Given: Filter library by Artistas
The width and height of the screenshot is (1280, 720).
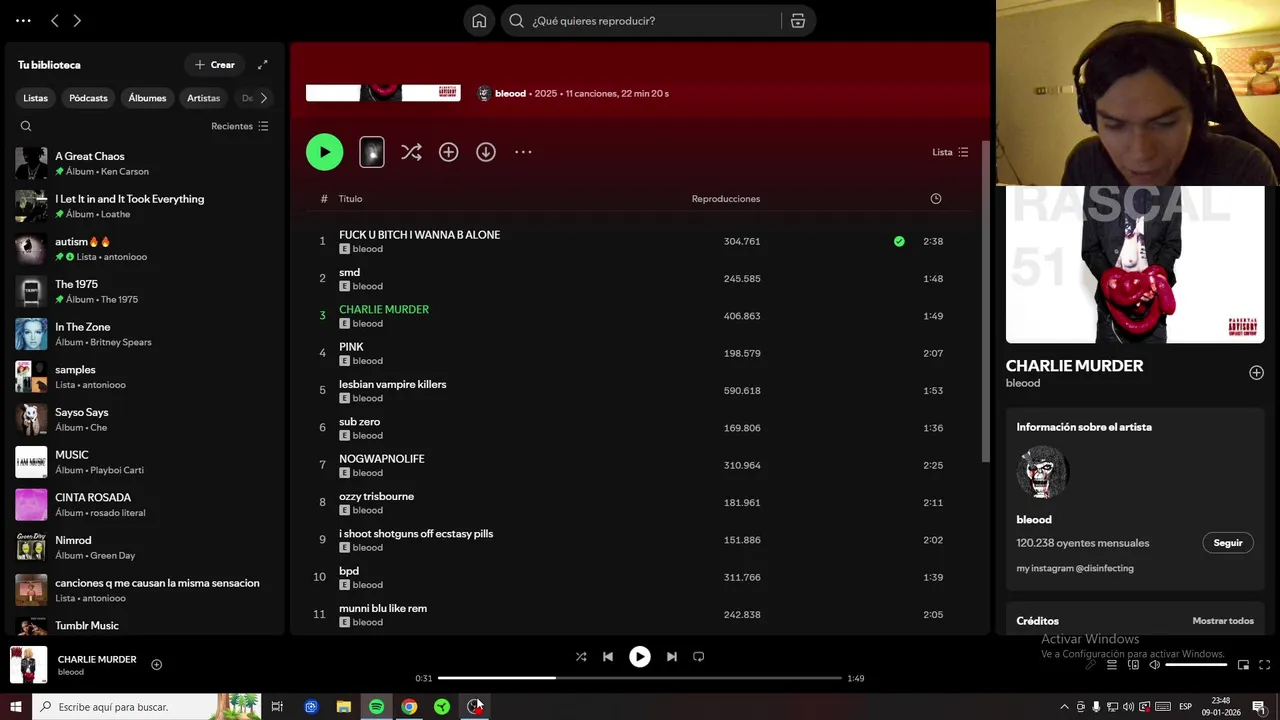Looking at the screenshot, I should pyautogui.click(x=203, y=98).
